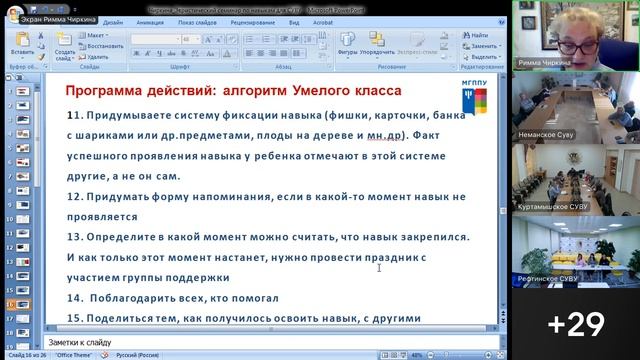Select slide 13 thumbnail in panel
The height and width of the screenshot is (360, 640).
tap(23, 262)
